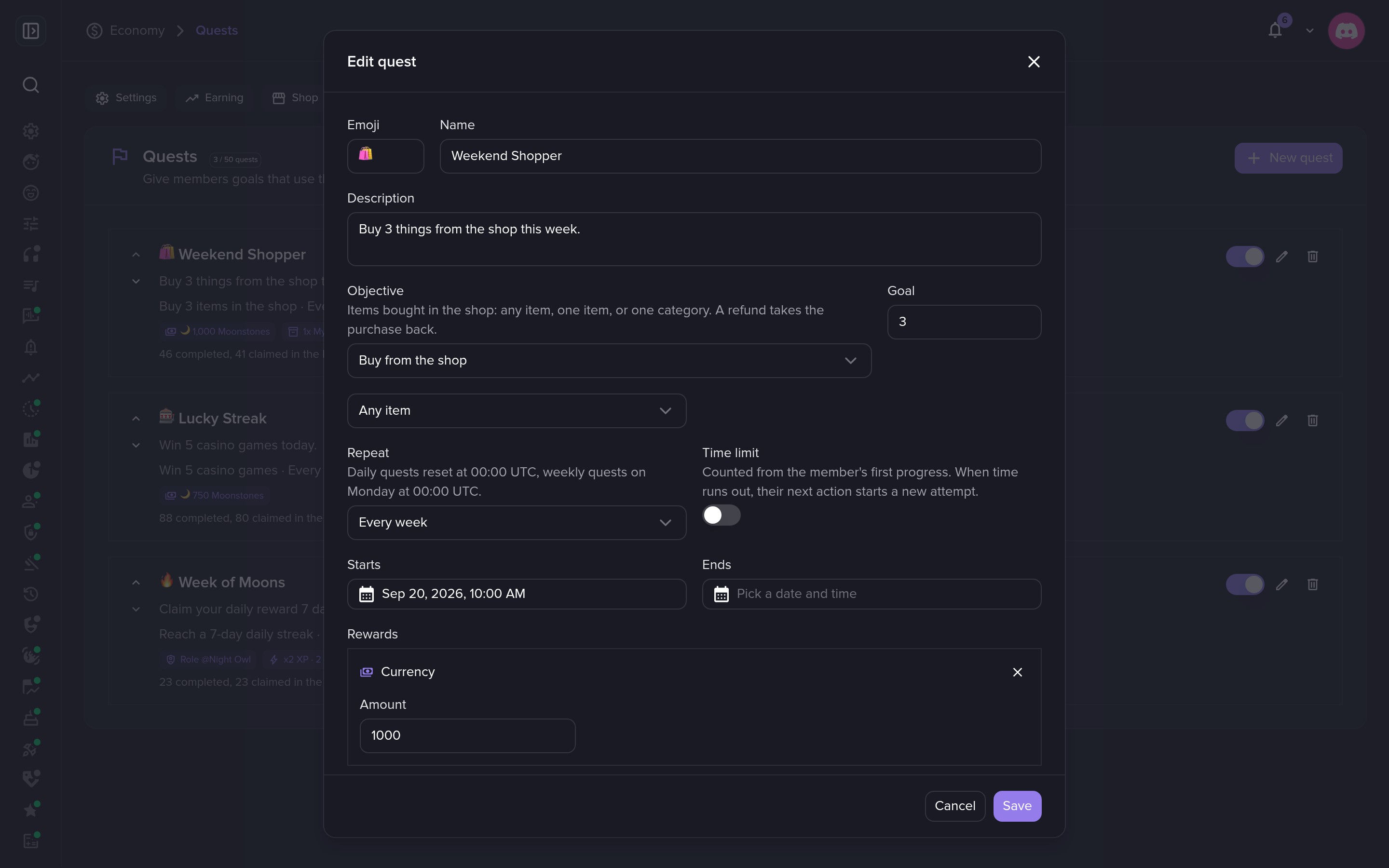Click the Ends calendar icon

pos(721,594)
